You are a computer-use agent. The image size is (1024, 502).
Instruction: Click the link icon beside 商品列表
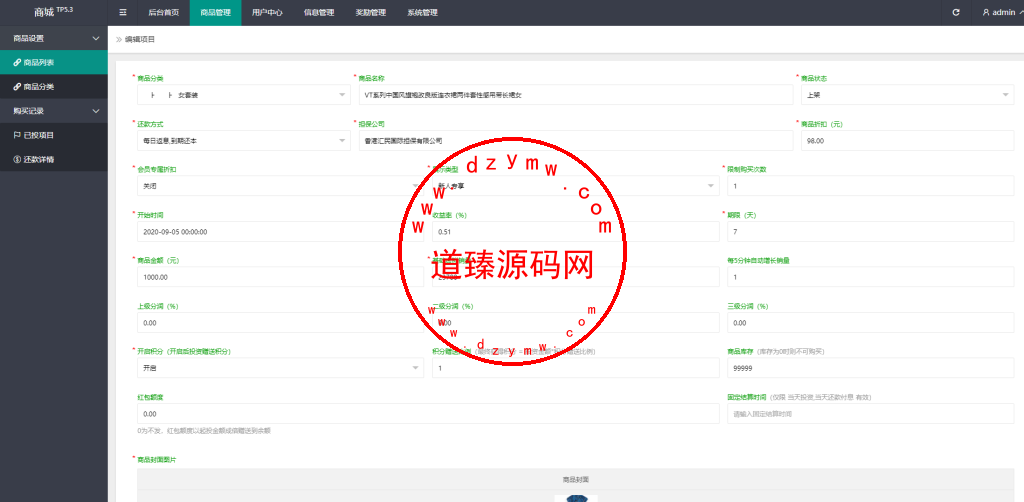click(17, 63)
